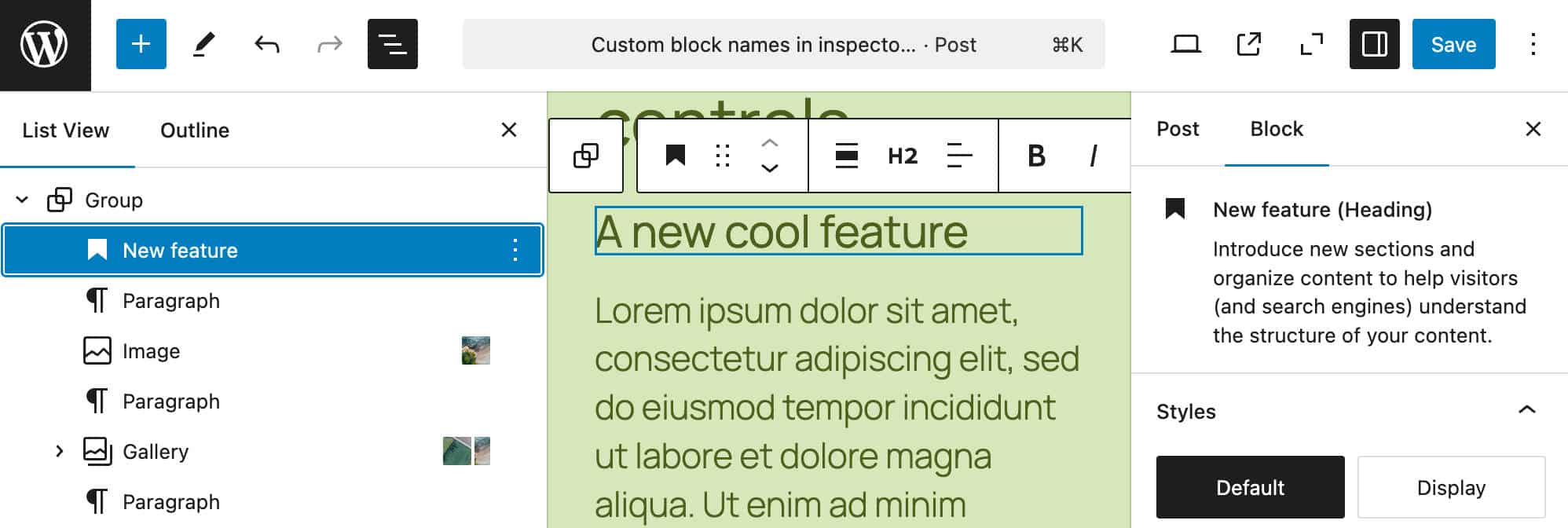Click the Heading block type bookmark icon
Viewport: 1568px width, 528px height.
[x=676, y=156]
